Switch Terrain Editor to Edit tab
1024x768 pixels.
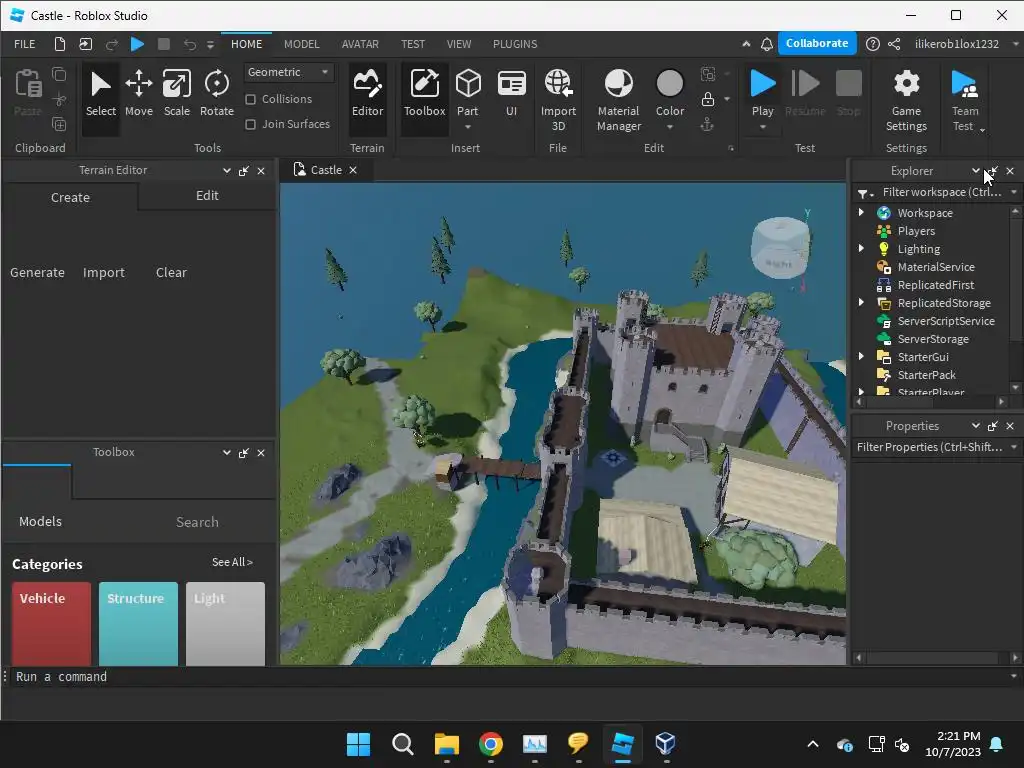[207, 196]
